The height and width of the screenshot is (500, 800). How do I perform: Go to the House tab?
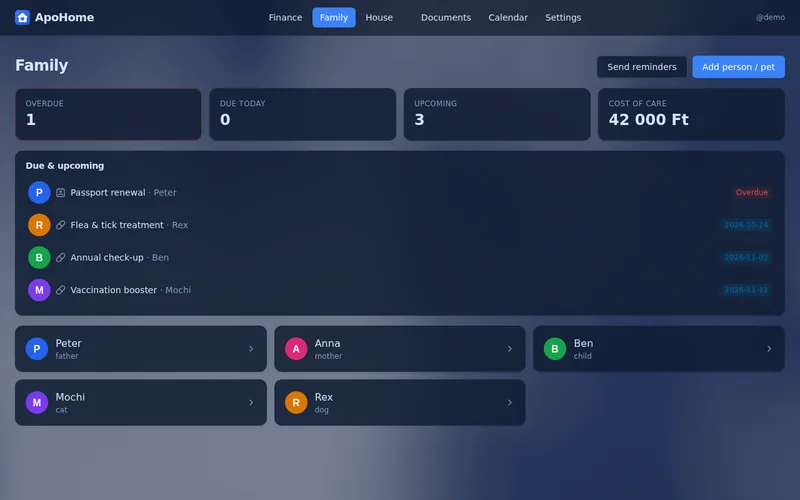click(x=379, y=17)
